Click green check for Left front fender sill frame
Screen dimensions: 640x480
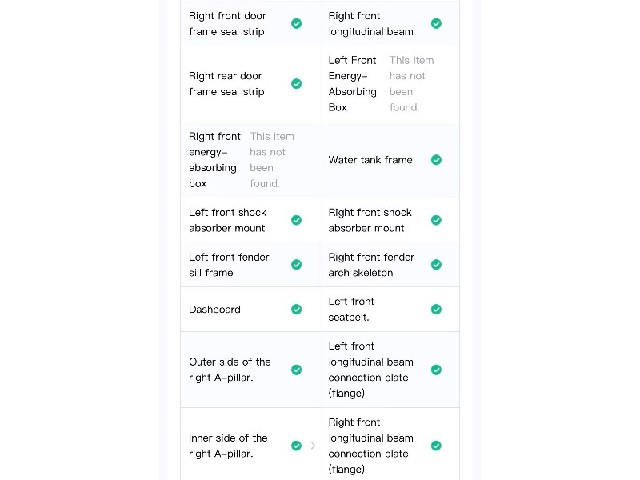click(x=297, y=265)
